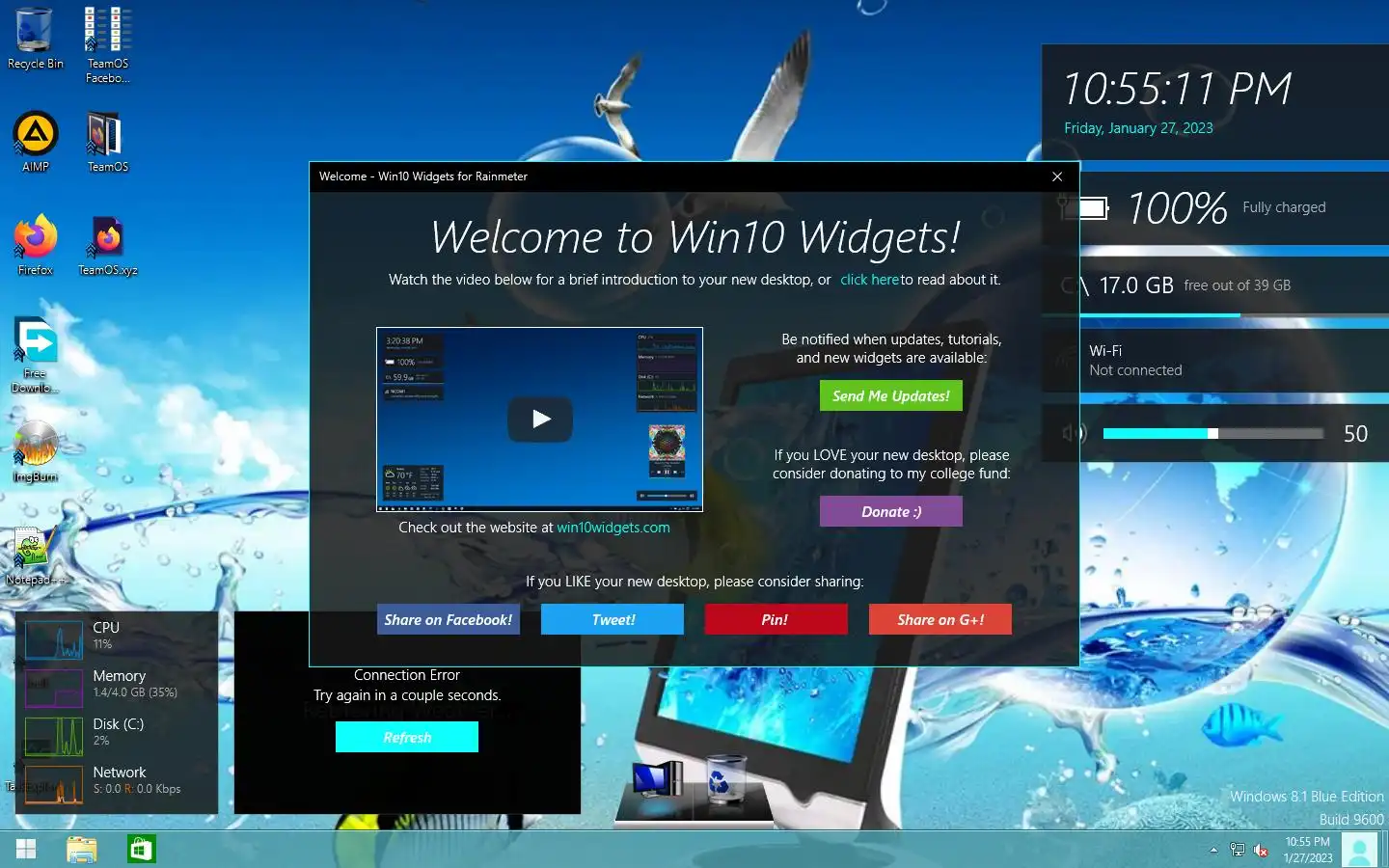Open the computer icon in dock
The image size is (1389, 868).
tap(657, 778)
